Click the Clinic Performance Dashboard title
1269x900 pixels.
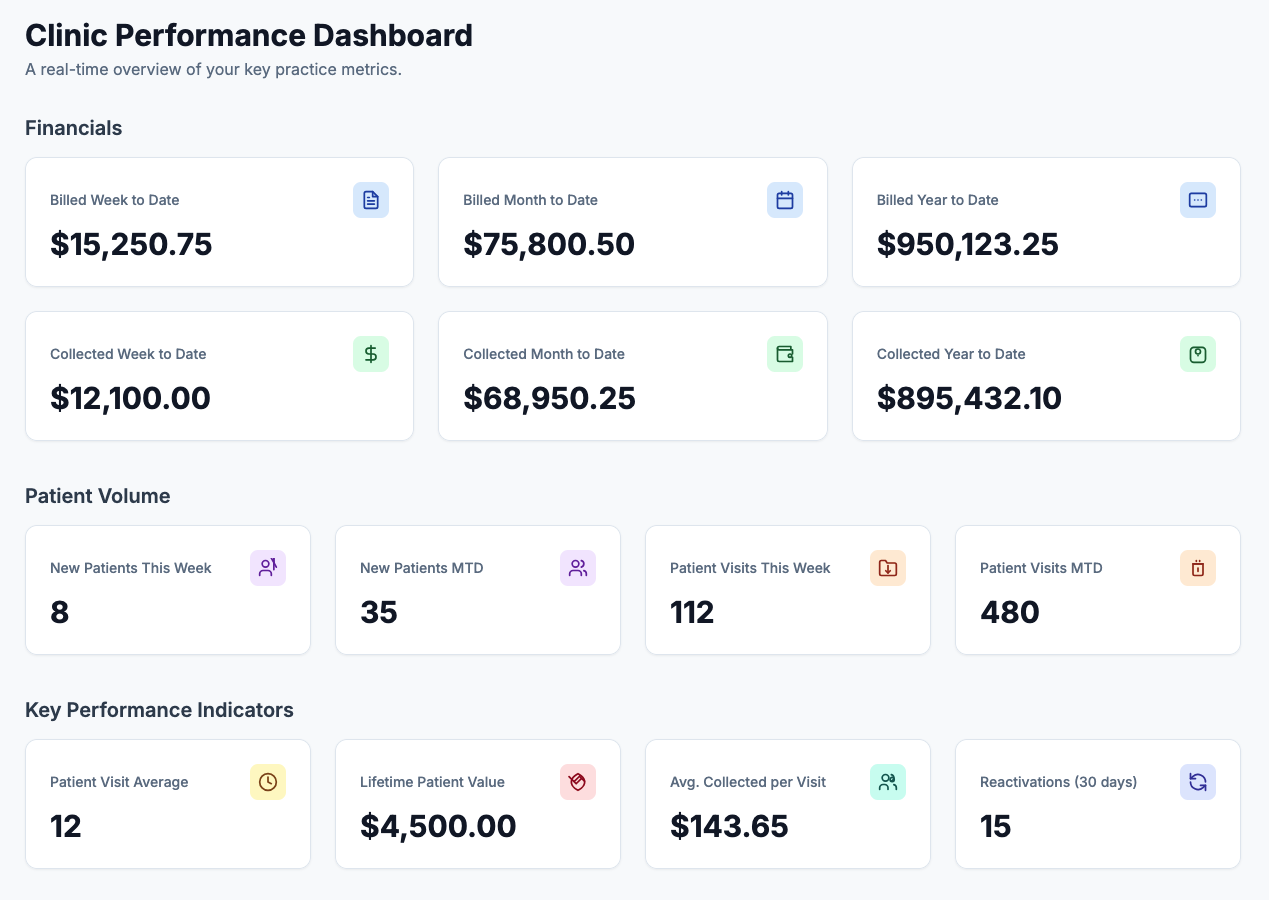249,35
